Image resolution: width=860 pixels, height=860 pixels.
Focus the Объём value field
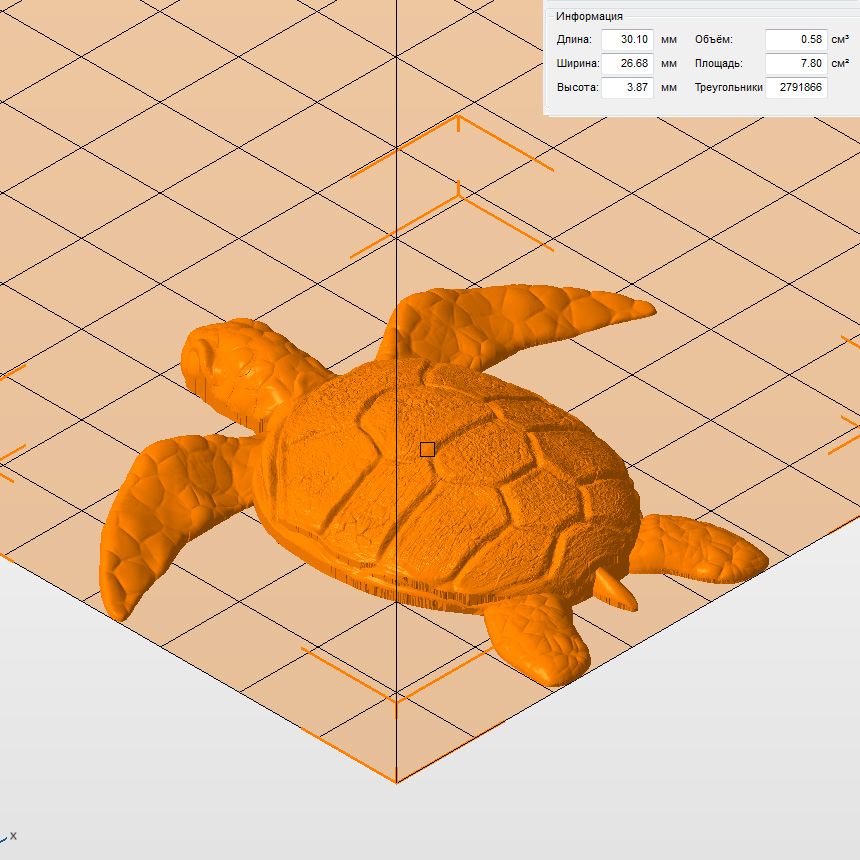tap(795, 40)
